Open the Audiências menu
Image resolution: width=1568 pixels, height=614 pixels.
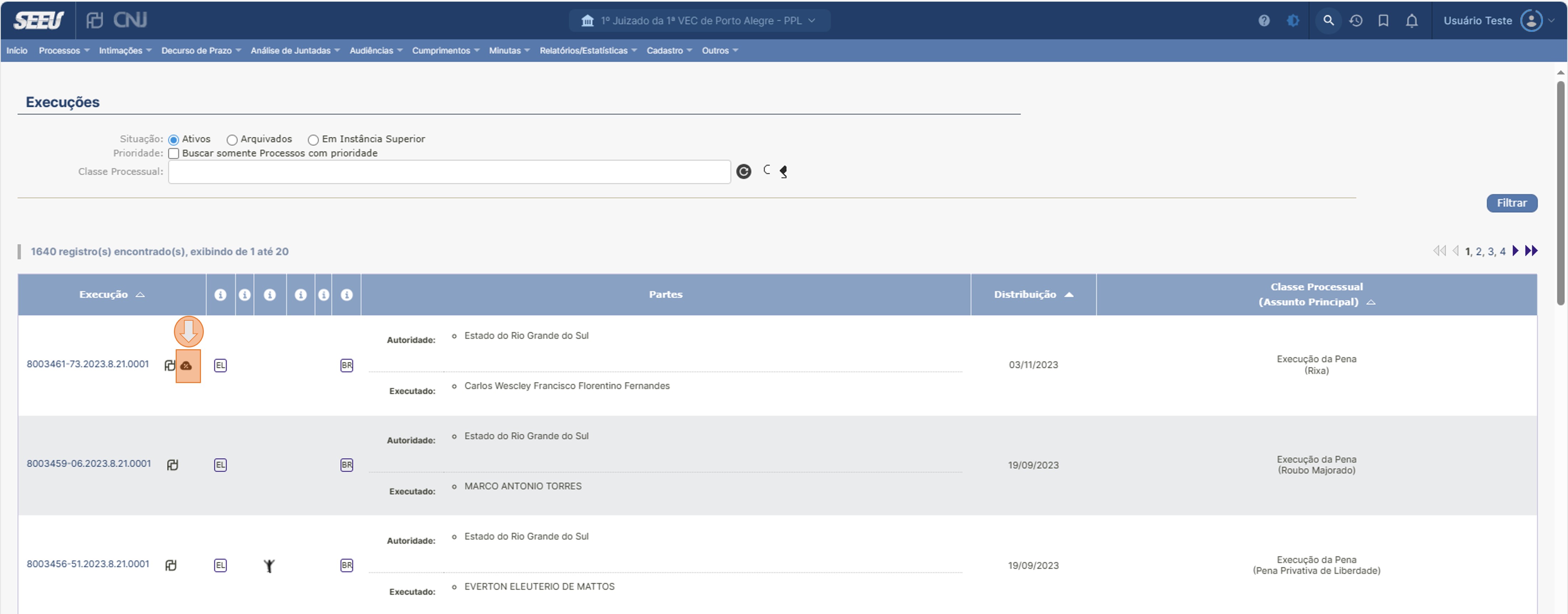(376, 51)
